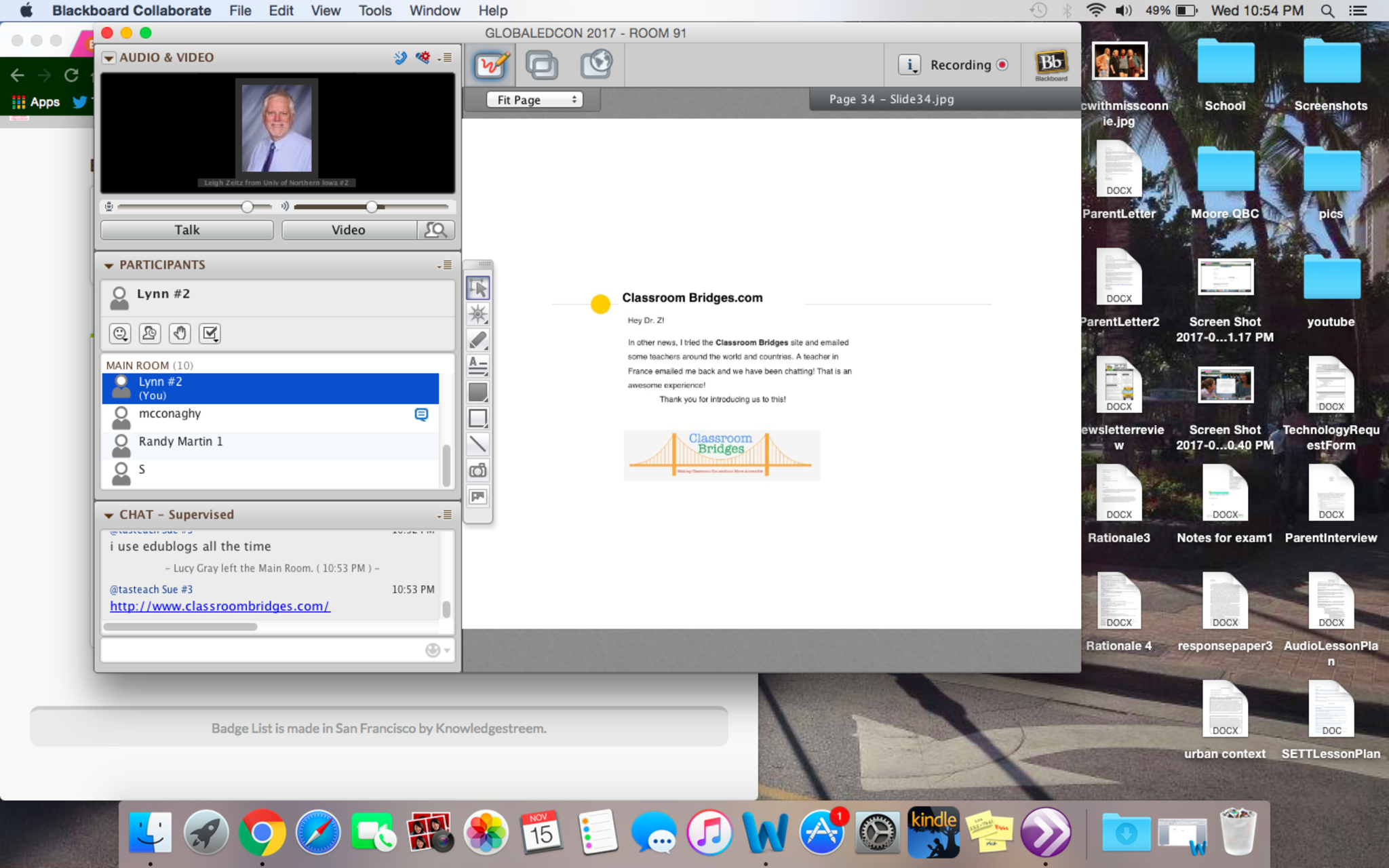Collapse the Chat panel triangle
The height and width of the screenshot is (868, 1389).
click(x=109, y=515)
